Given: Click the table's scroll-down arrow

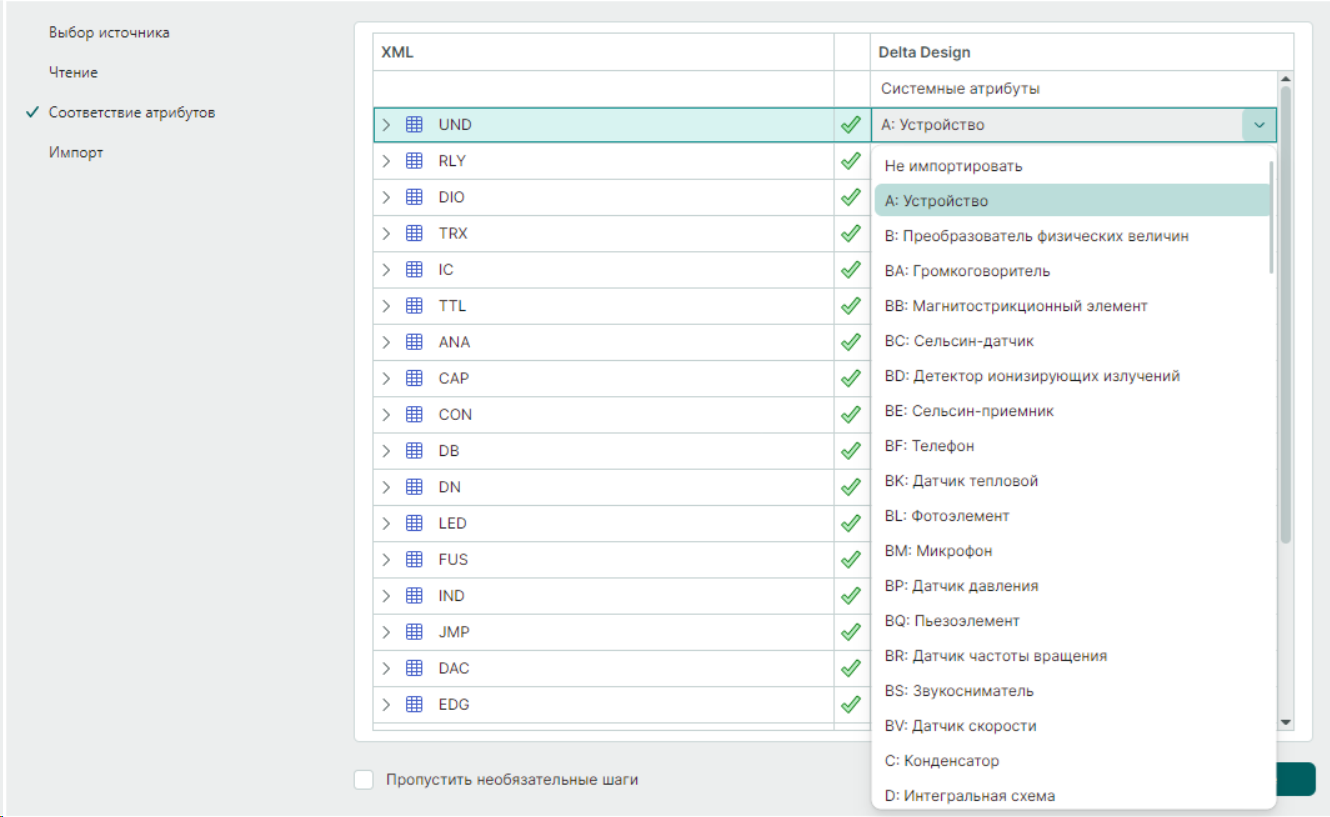Looking at the screenshot, I should 1286,722.
